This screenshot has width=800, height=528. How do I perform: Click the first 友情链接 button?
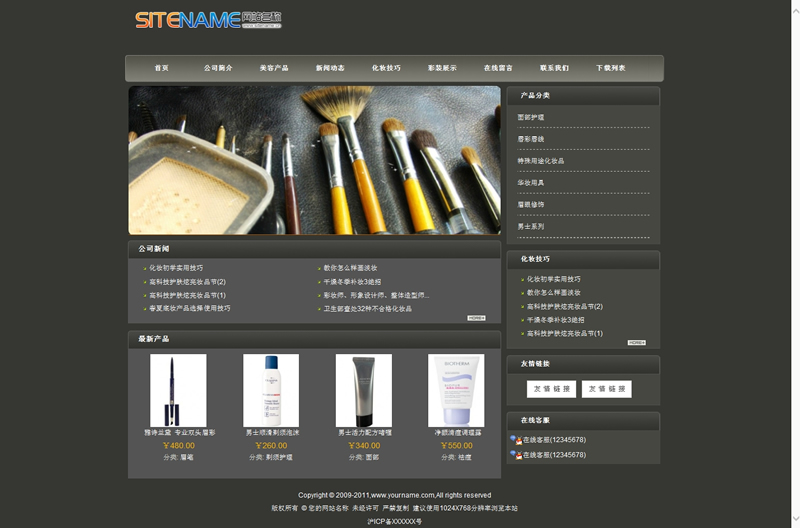point(551,389)
